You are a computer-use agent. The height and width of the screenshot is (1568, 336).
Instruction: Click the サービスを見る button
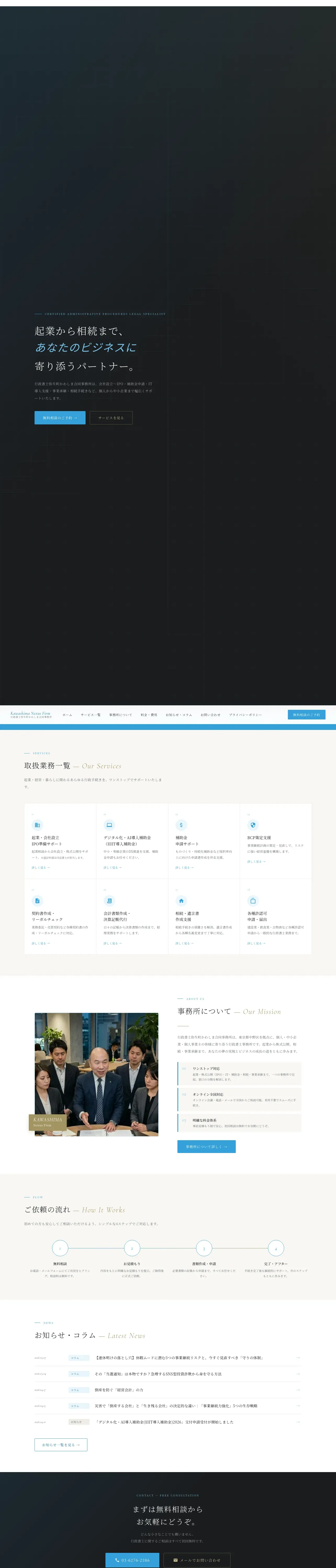click(111, 418)
